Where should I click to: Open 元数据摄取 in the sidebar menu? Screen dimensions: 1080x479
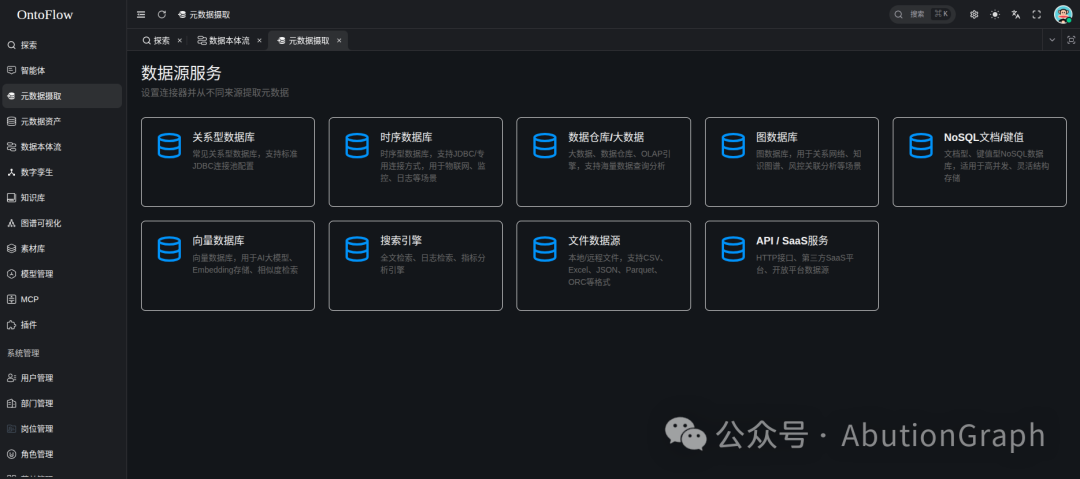[62, 96]
